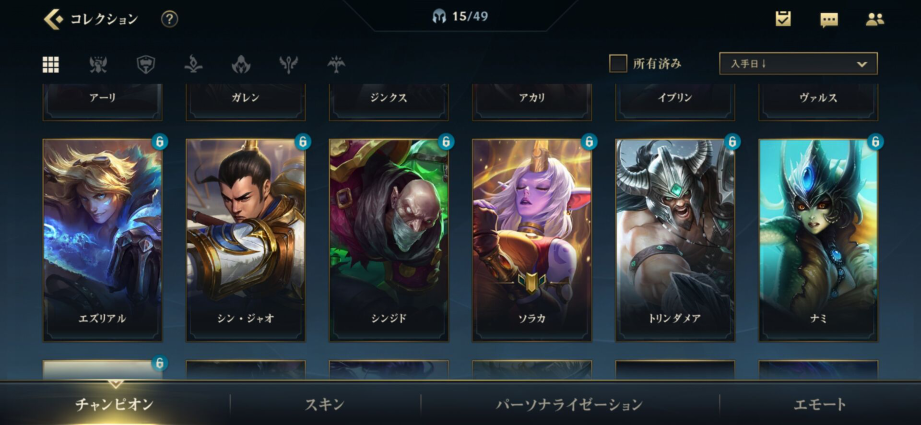Filter by marksman role icon
Viewport: 921px width, 425px height.
coord(336,65)
